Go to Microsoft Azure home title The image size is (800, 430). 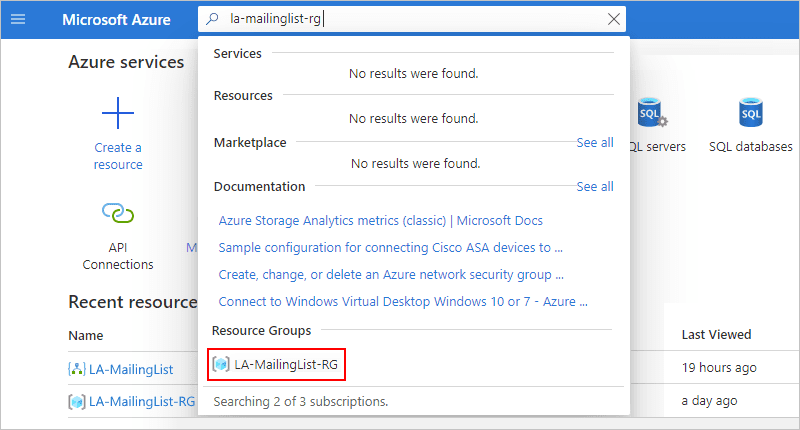click(x=116, y=19)
